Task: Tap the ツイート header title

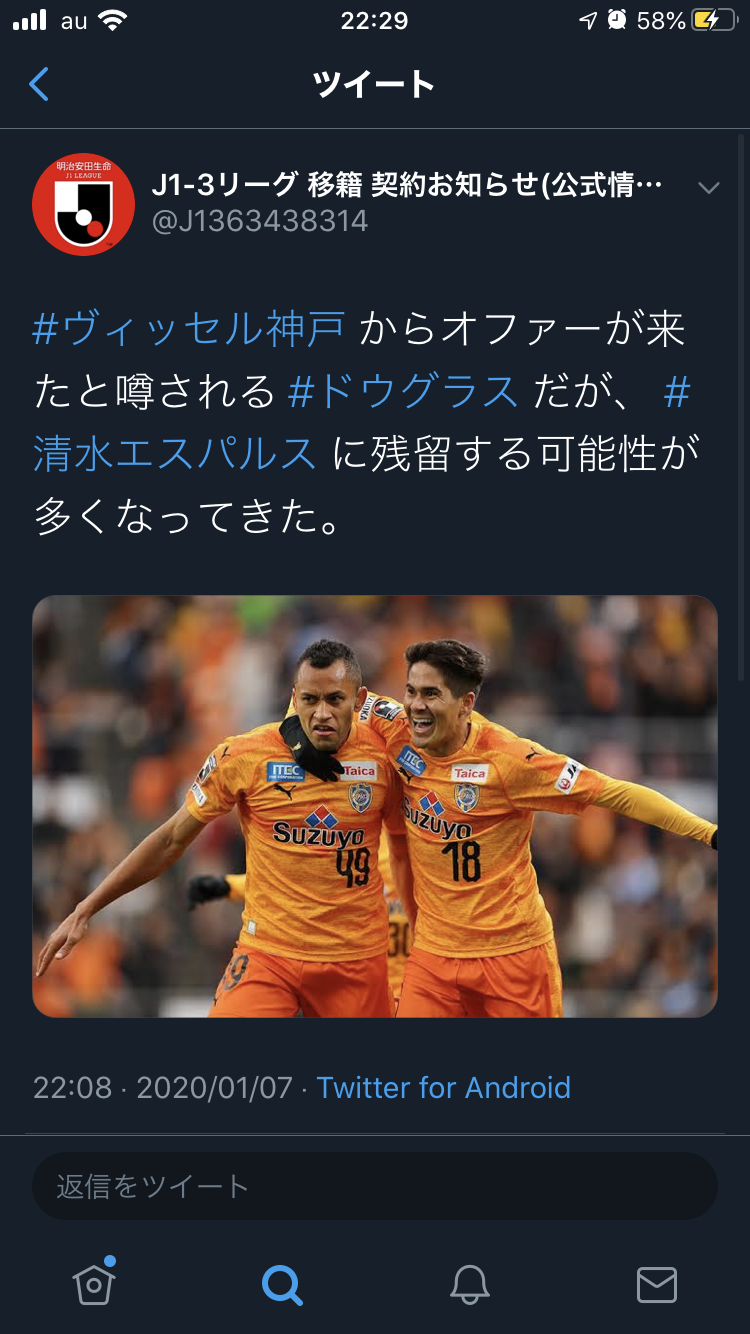Action: point(374,84)
